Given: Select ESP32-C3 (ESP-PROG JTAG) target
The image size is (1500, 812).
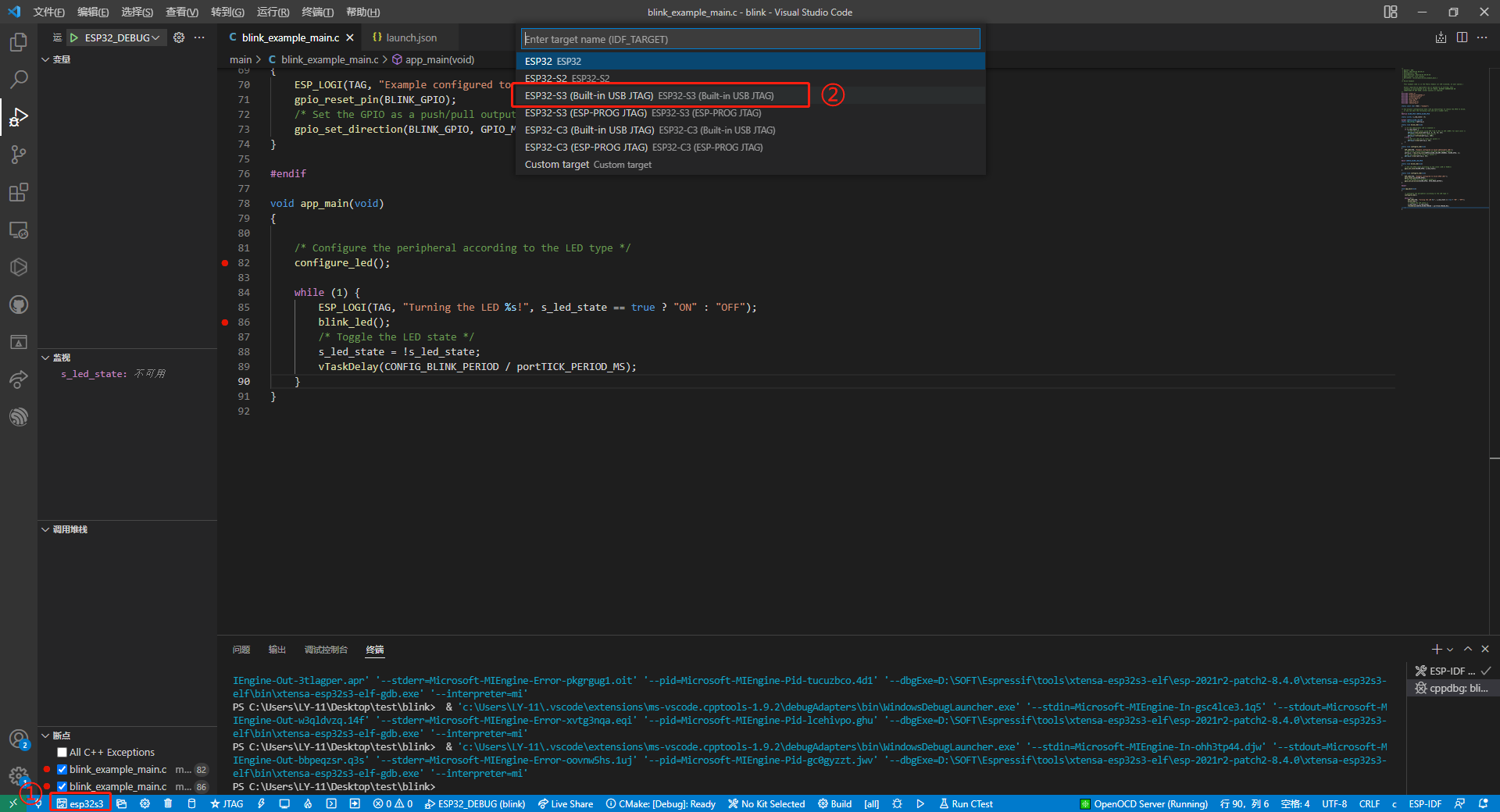Looking at the screenshot, I should pyautogui.click(x=750, y=147).
